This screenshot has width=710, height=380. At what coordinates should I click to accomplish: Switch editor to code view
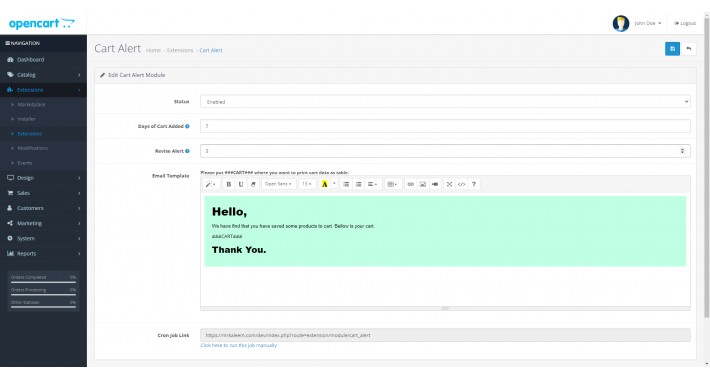(x=461, y=184)
